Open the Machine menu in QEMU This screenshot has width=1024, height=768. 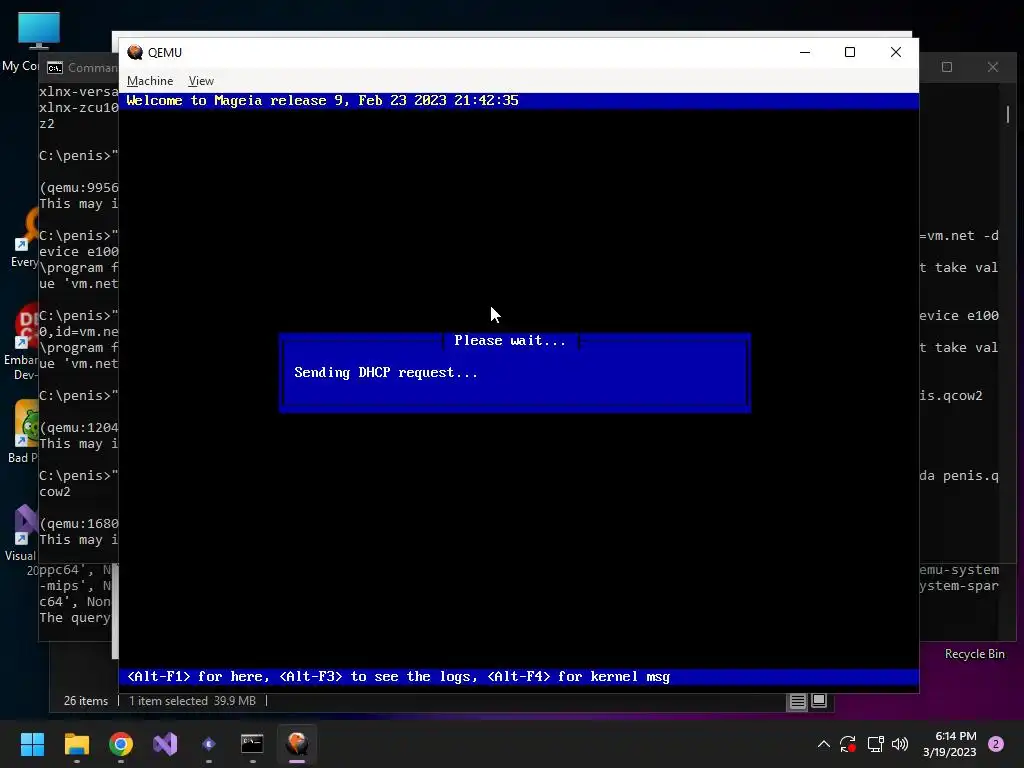click(x=150, y=81)
